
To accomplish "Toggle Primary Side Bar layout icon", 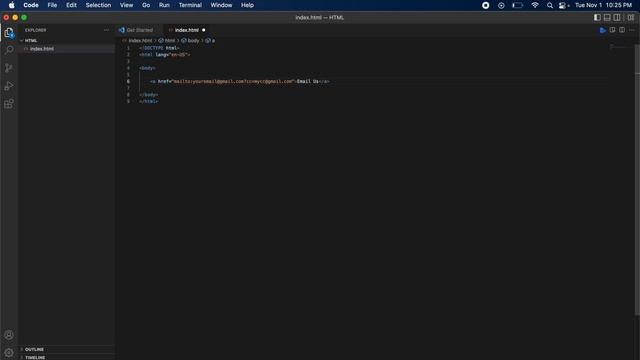I will [x=597, y=18].
